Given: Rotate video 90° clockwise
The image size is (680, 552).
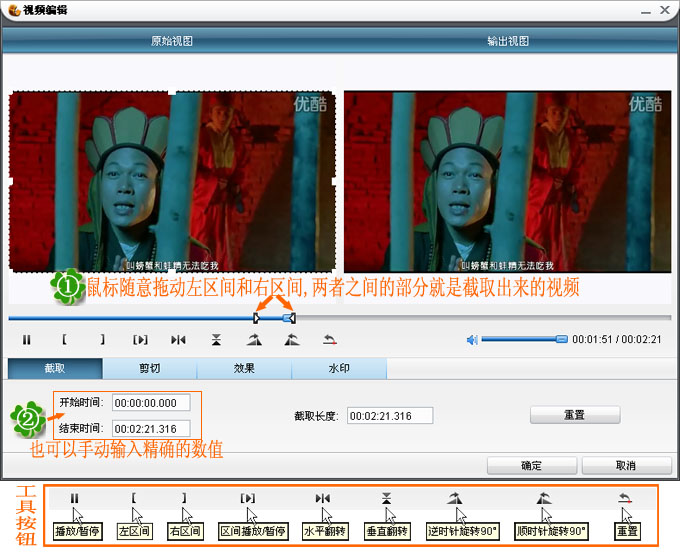Looking at the screenshot, I should pos(292,340).
